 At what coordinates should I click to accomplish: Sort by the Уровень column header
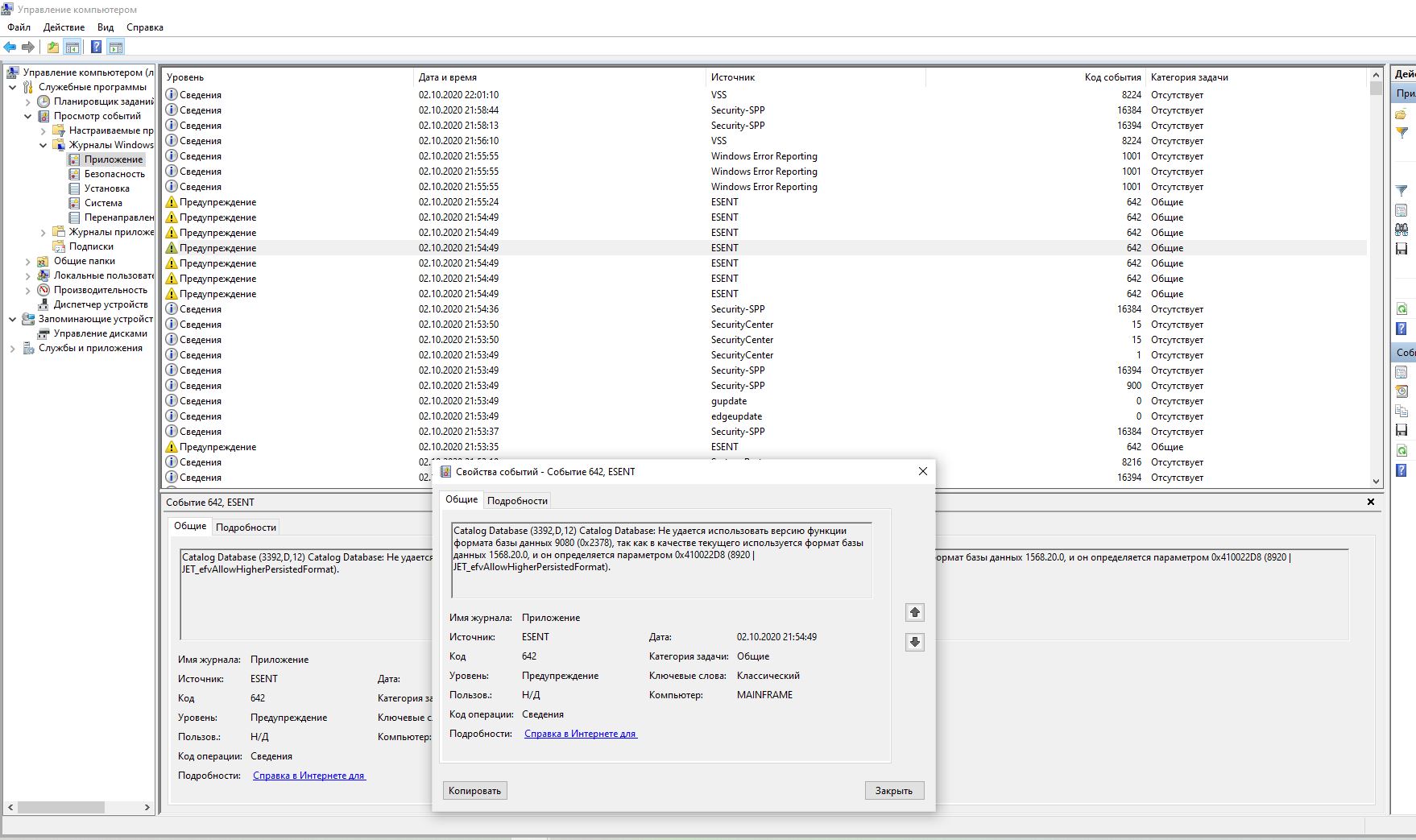click(288, 77)
